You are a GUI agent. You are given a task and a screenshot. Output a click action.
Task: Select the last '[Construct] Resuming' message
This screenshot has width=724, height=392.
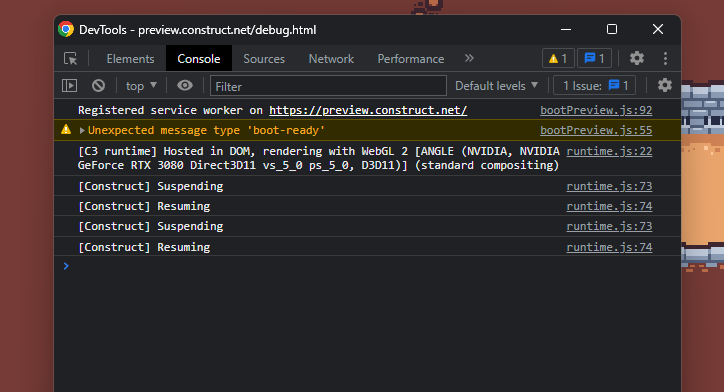pos(144,247)
